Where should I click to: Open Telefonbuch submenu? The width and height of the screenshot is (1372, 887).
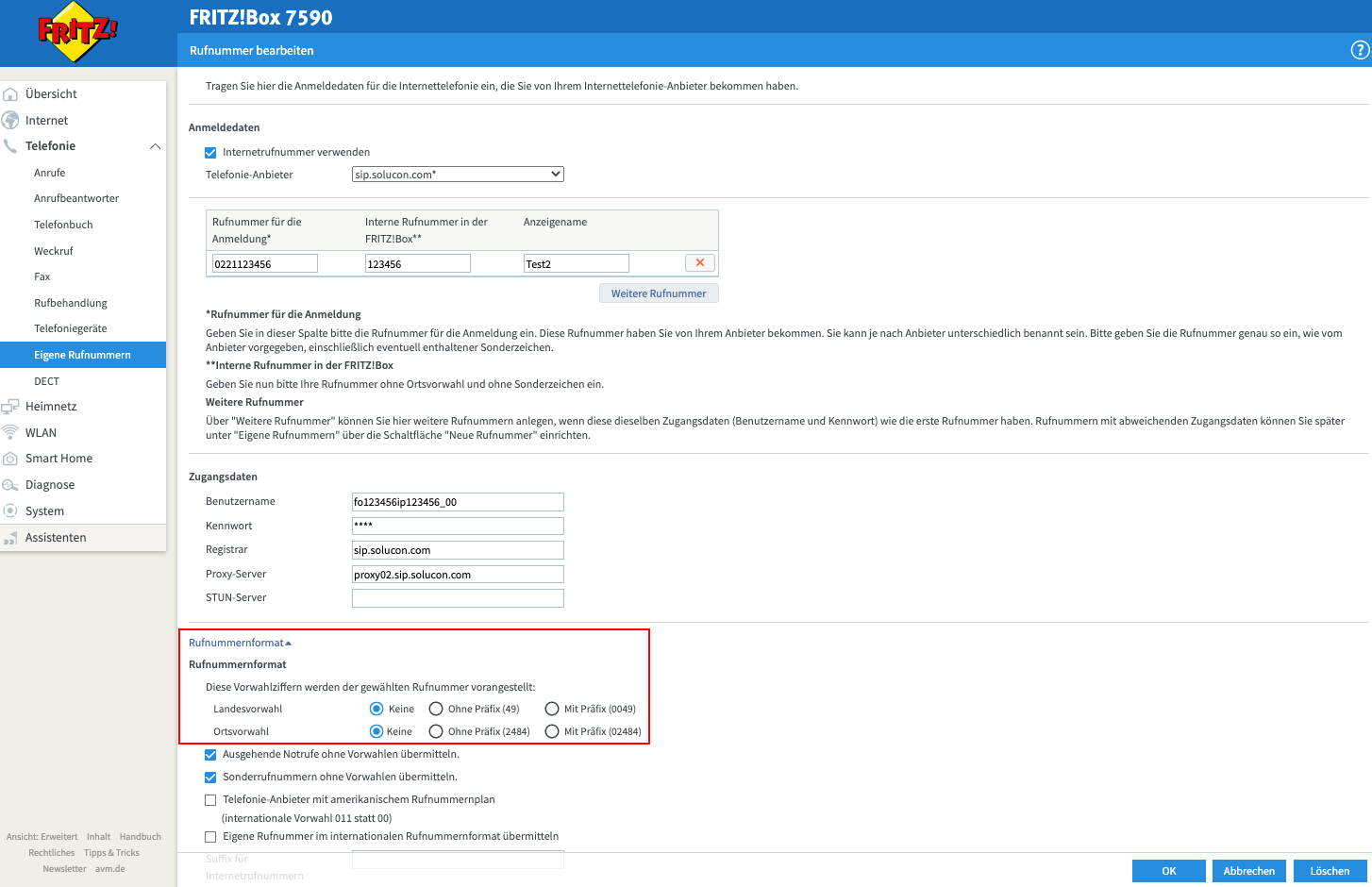pyautogui.click(x=63, y=225)
